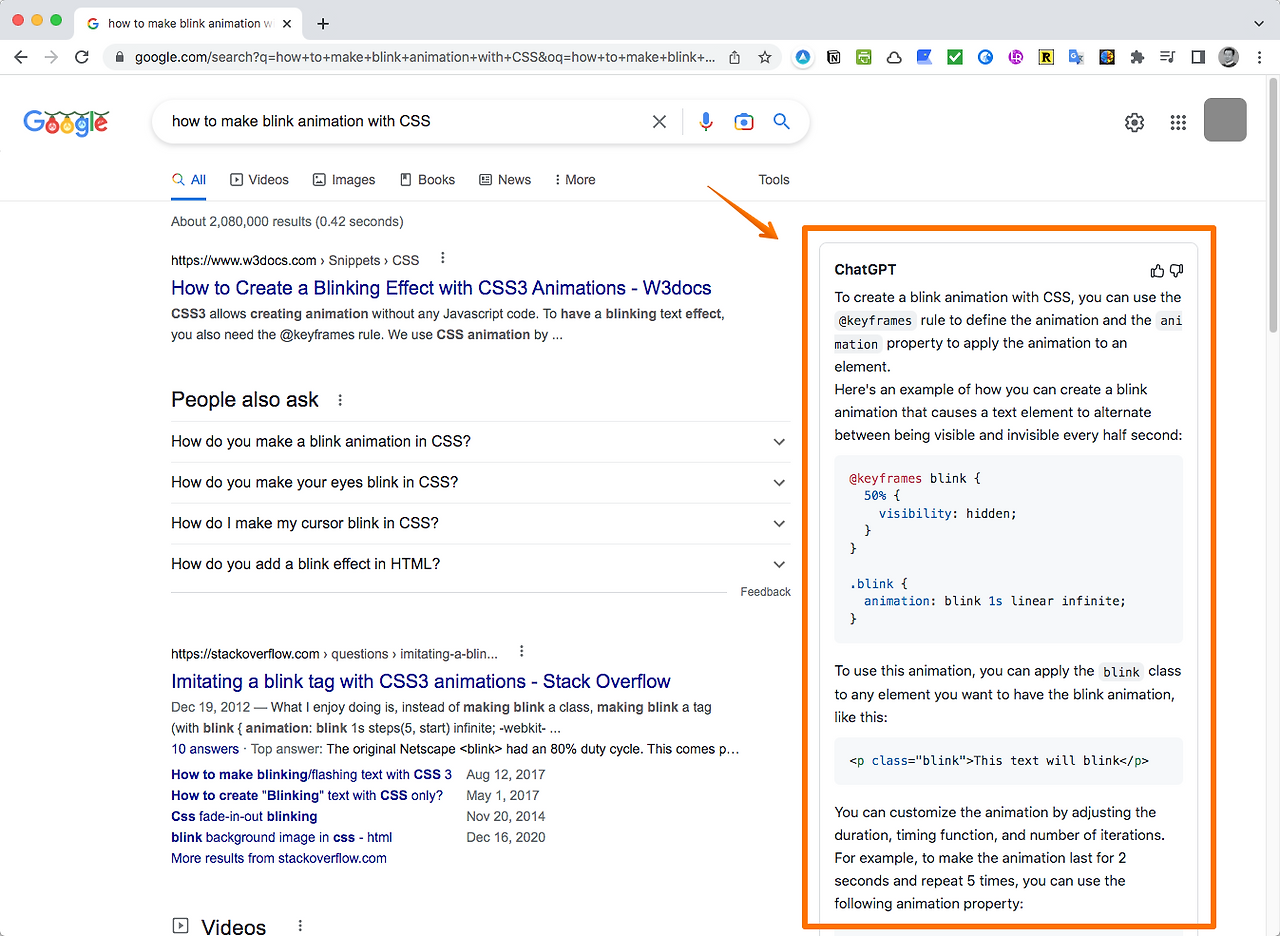Screen dimensions: 1280x936
Task: Close the blink animation browser tab
Action: pos(286,23)
